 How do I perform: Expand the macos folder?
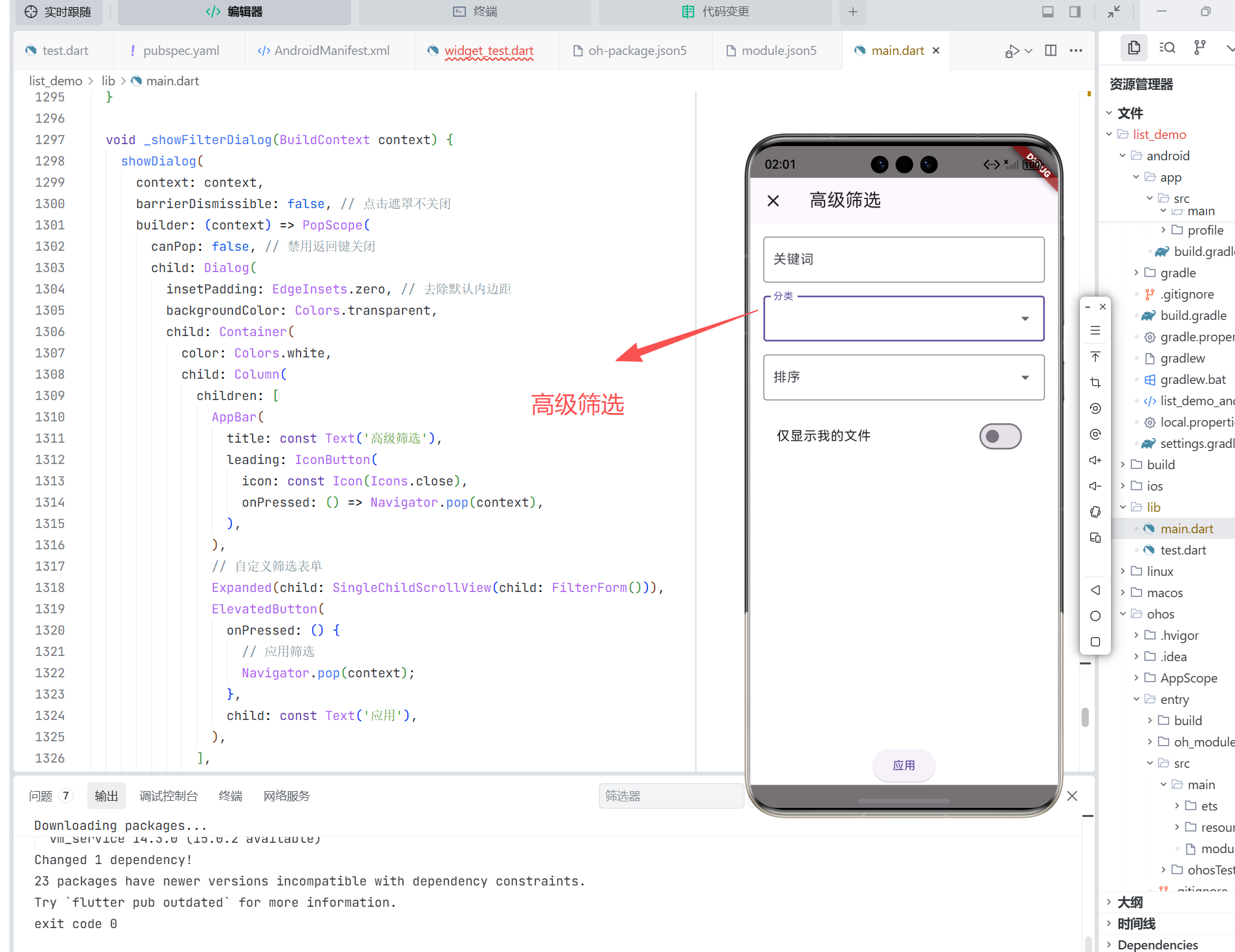[1123, 593]
